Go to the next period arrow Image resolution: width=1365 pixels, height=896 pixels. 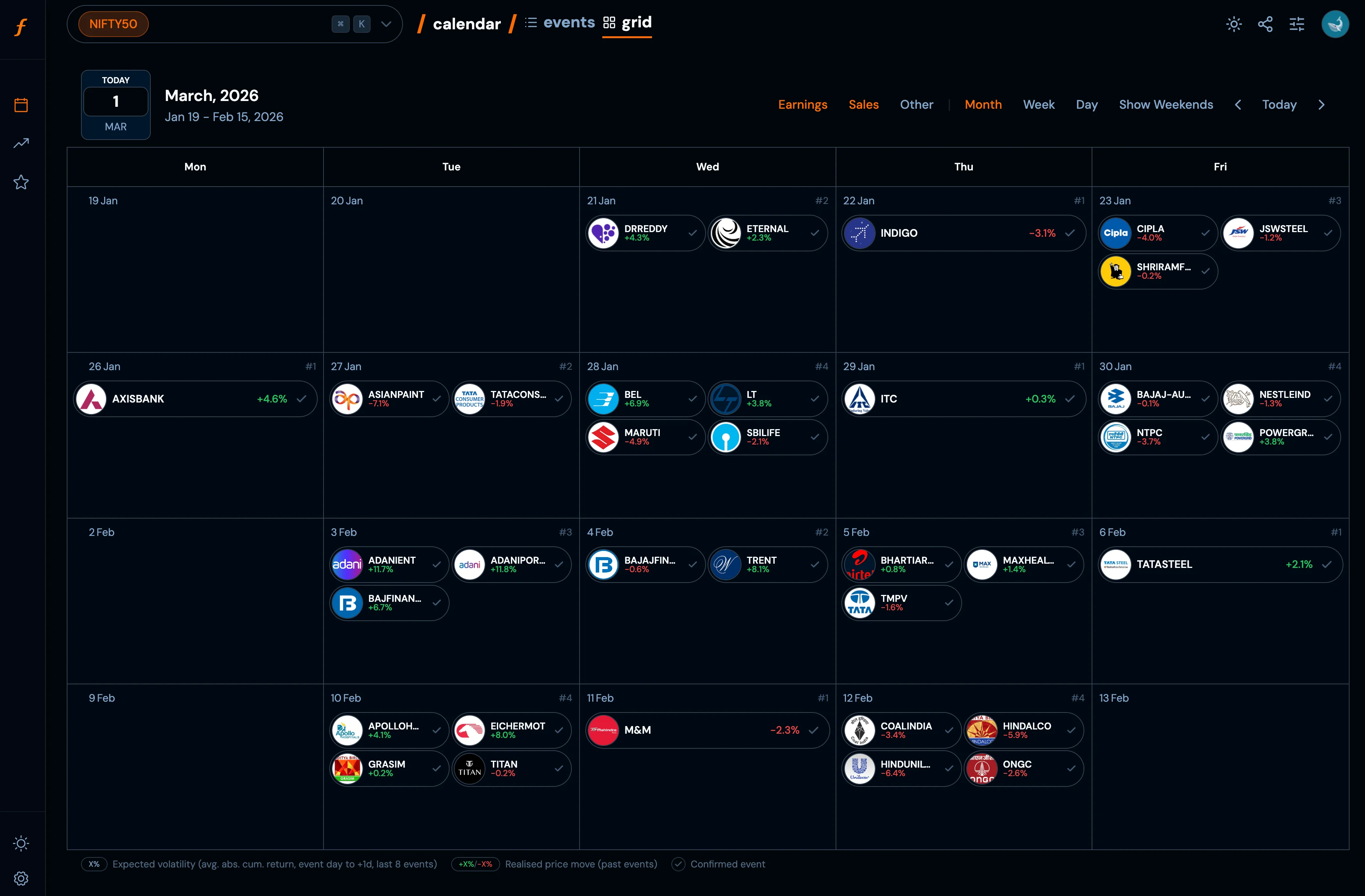[x=1321, y=104]
